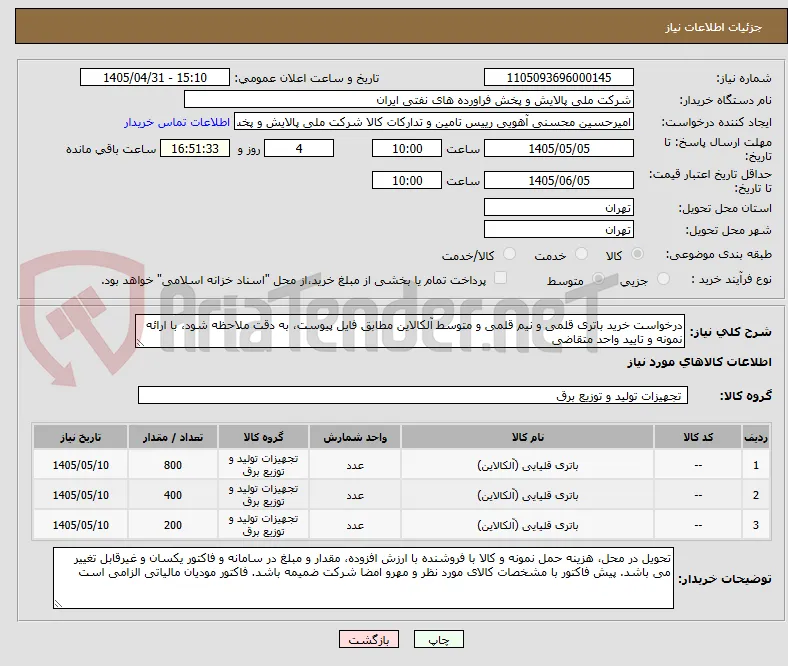
Task: Click the واحد شمارش column header
Action: [355, 437]
